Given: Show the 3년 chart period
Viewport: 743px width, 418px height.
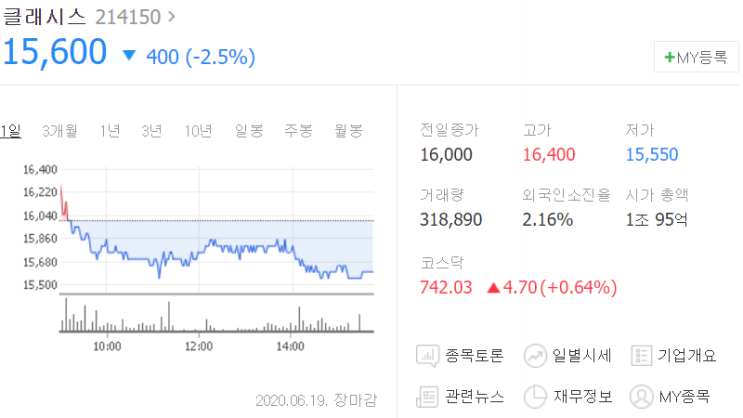Looking at the screenshot, I should tap(152, 131).
